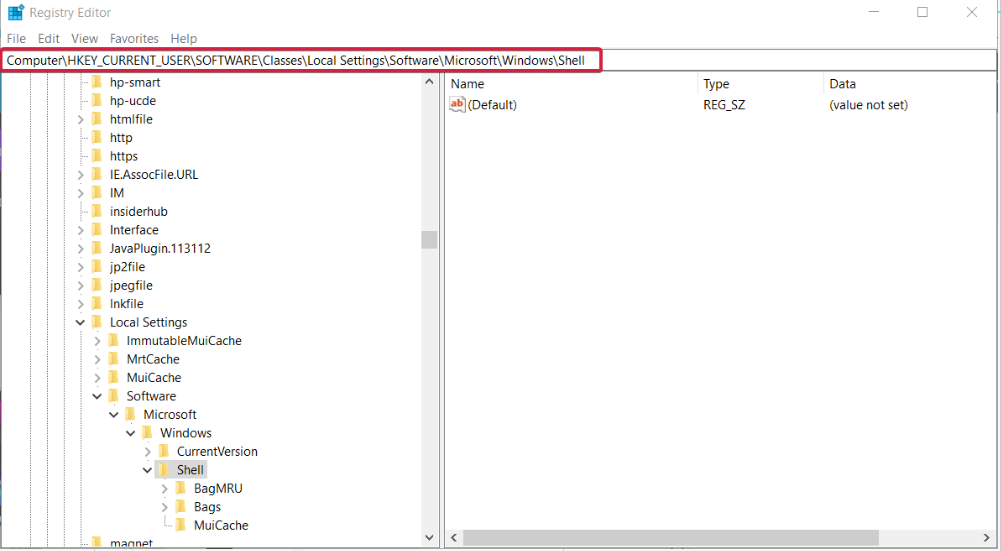Select the CurrentVersion folder icon

164,452
